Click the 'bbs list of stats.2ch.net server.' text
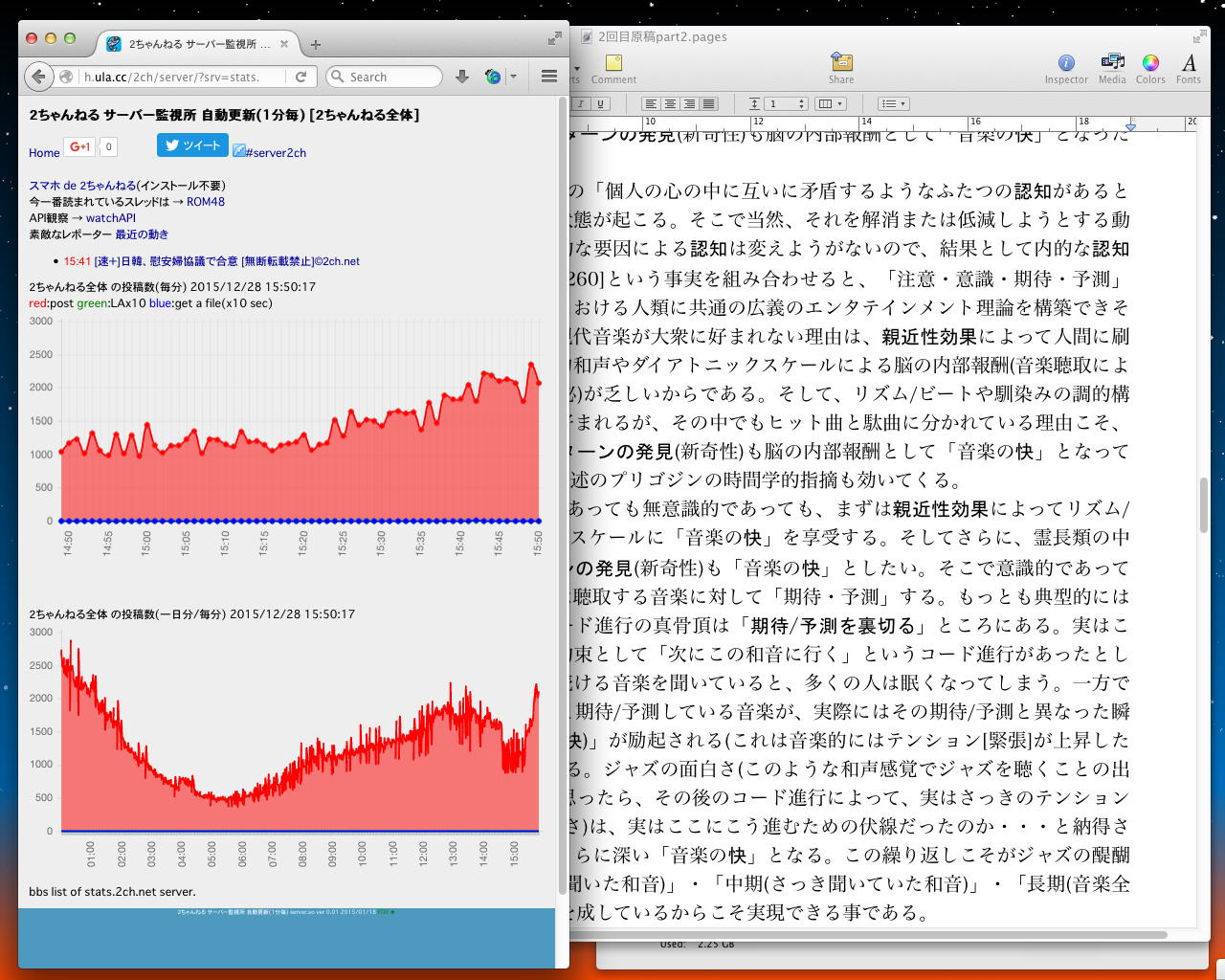The height and width of the screenshot is (980, 1225). (x=112, y=892)
